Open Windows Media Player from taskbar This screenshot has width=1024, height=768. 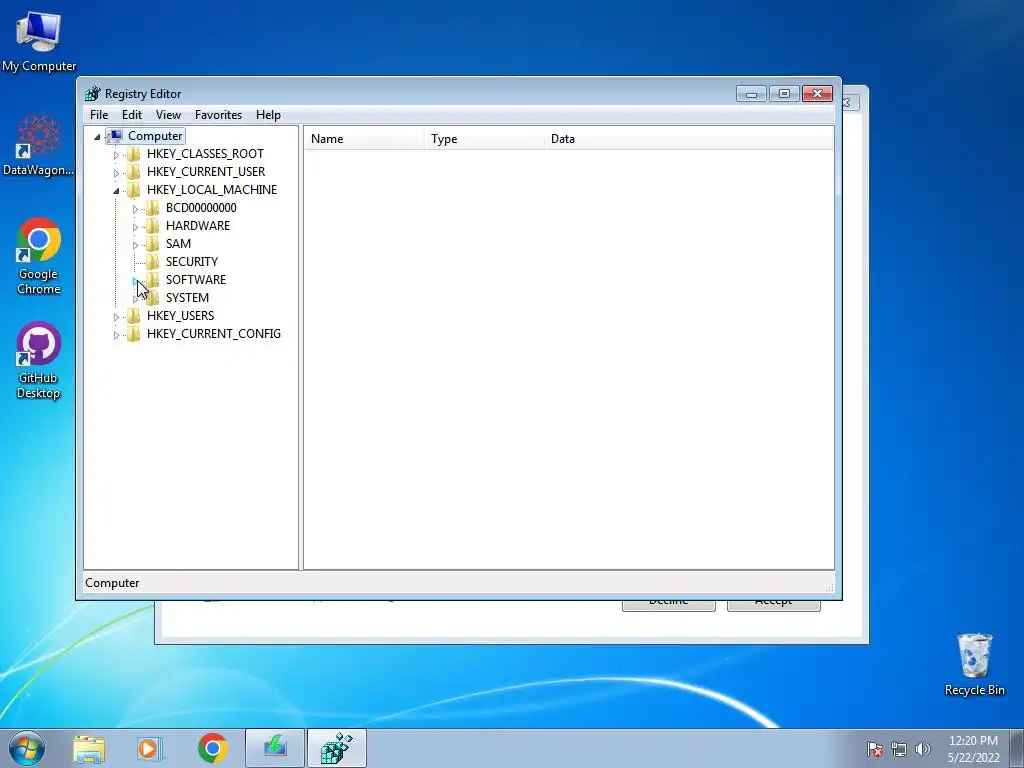[150, 749]
